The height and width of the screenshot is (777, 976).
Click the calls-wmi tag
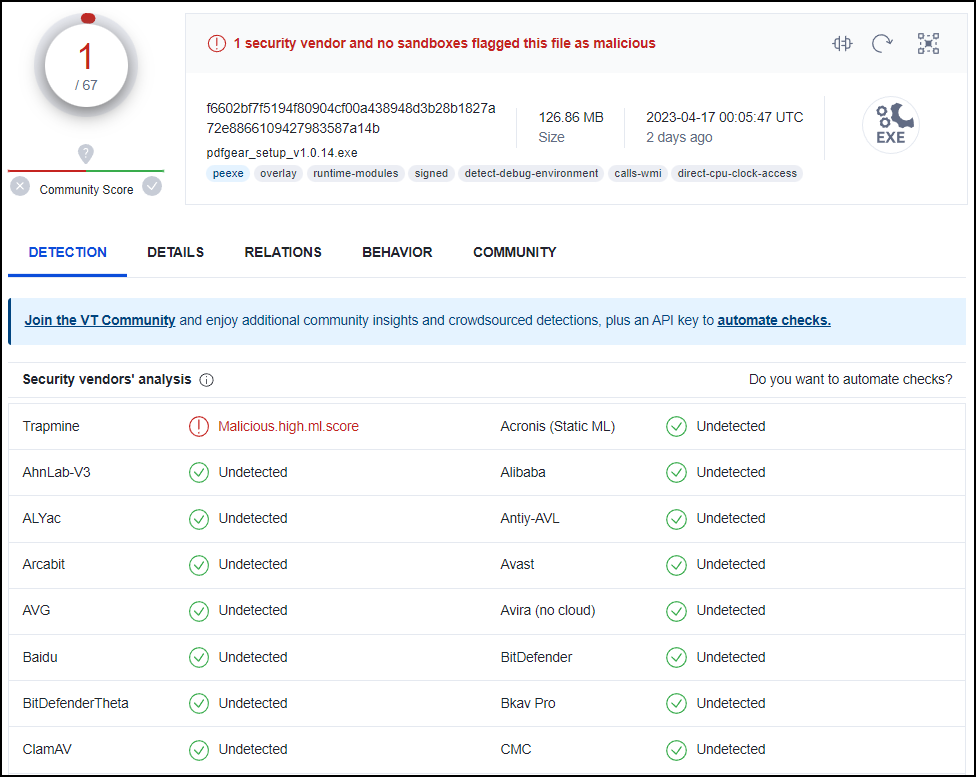[x=637, y=173]
